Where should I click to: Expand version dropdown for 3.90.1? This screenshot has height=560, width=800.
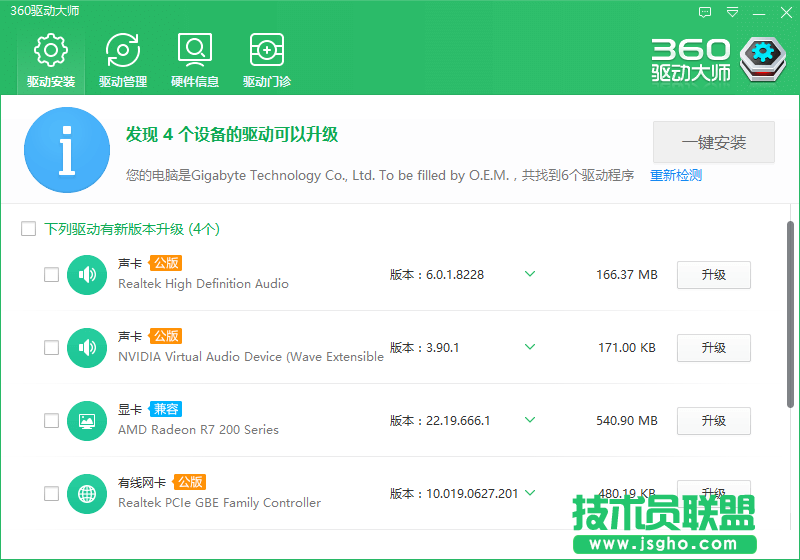[530, 347]
